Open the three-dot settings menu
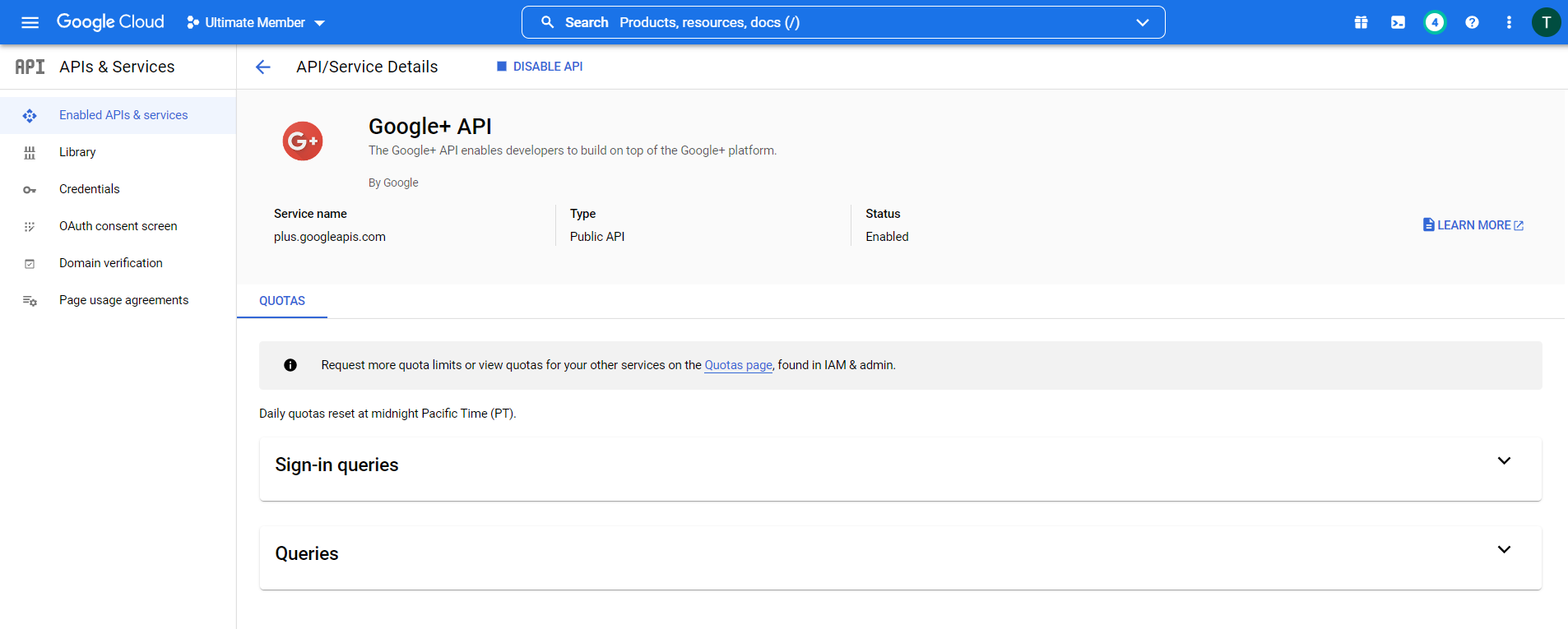The height and width of the screenshot is (629, 1568). (1509, 22)
